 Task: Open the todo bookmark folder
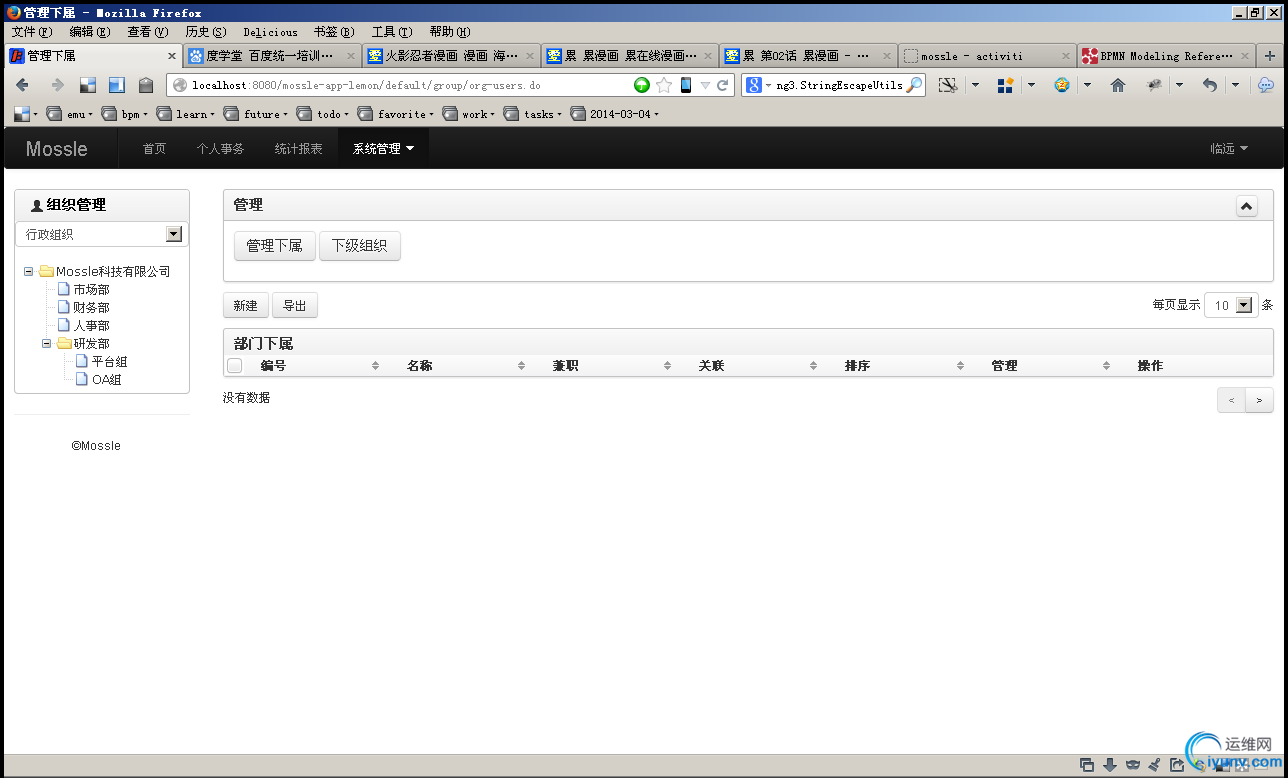[x=323, y=114]
